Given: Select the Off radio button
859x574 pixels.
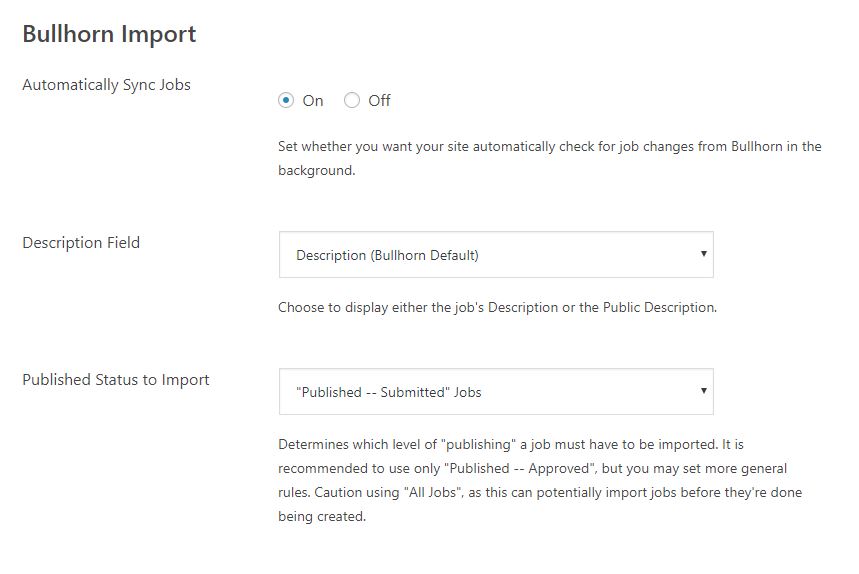Looking at the screenshot, I should (352, 100).
